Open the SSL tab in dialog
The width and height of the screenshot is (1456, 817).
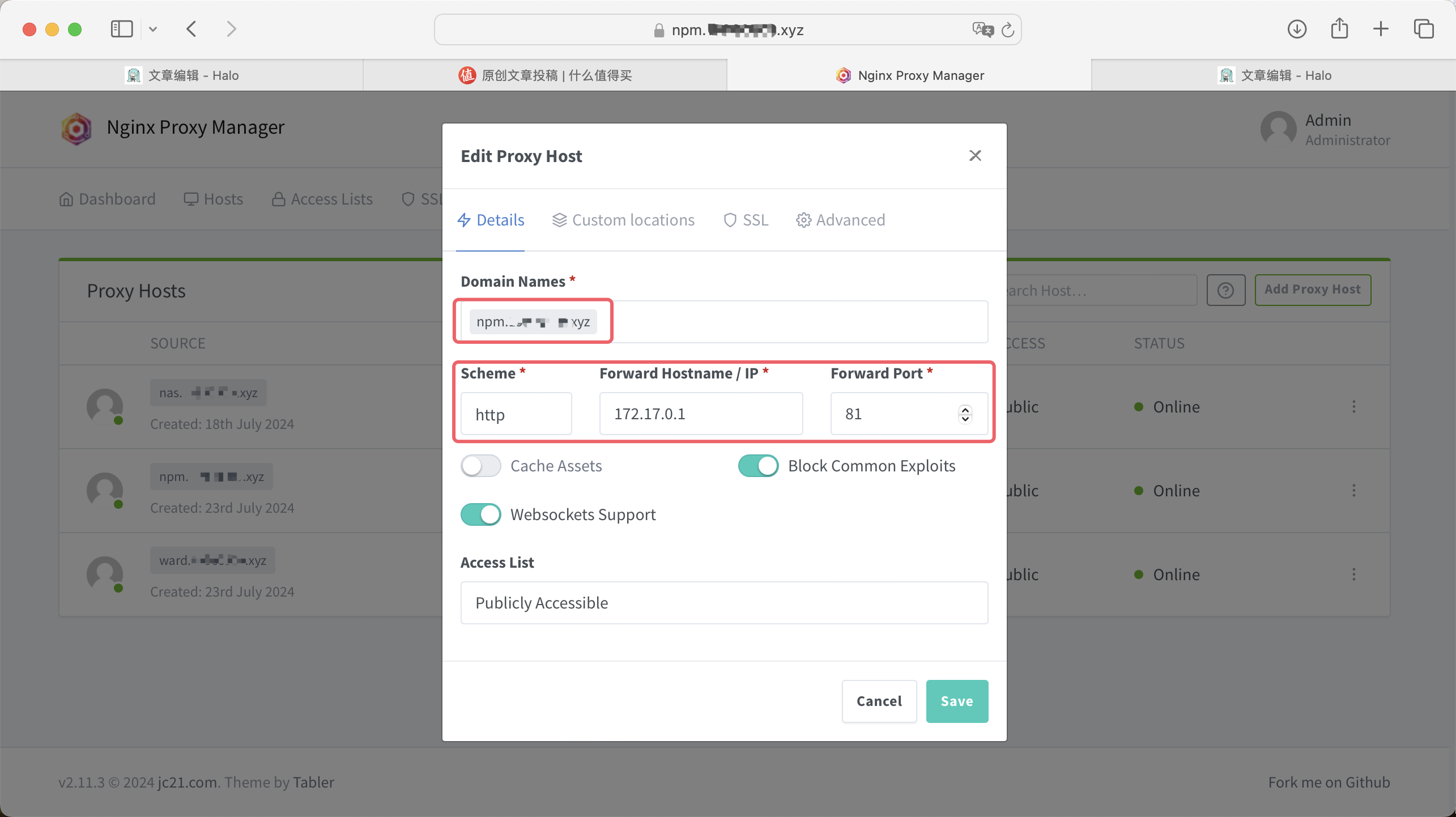(x=746, y=220)
